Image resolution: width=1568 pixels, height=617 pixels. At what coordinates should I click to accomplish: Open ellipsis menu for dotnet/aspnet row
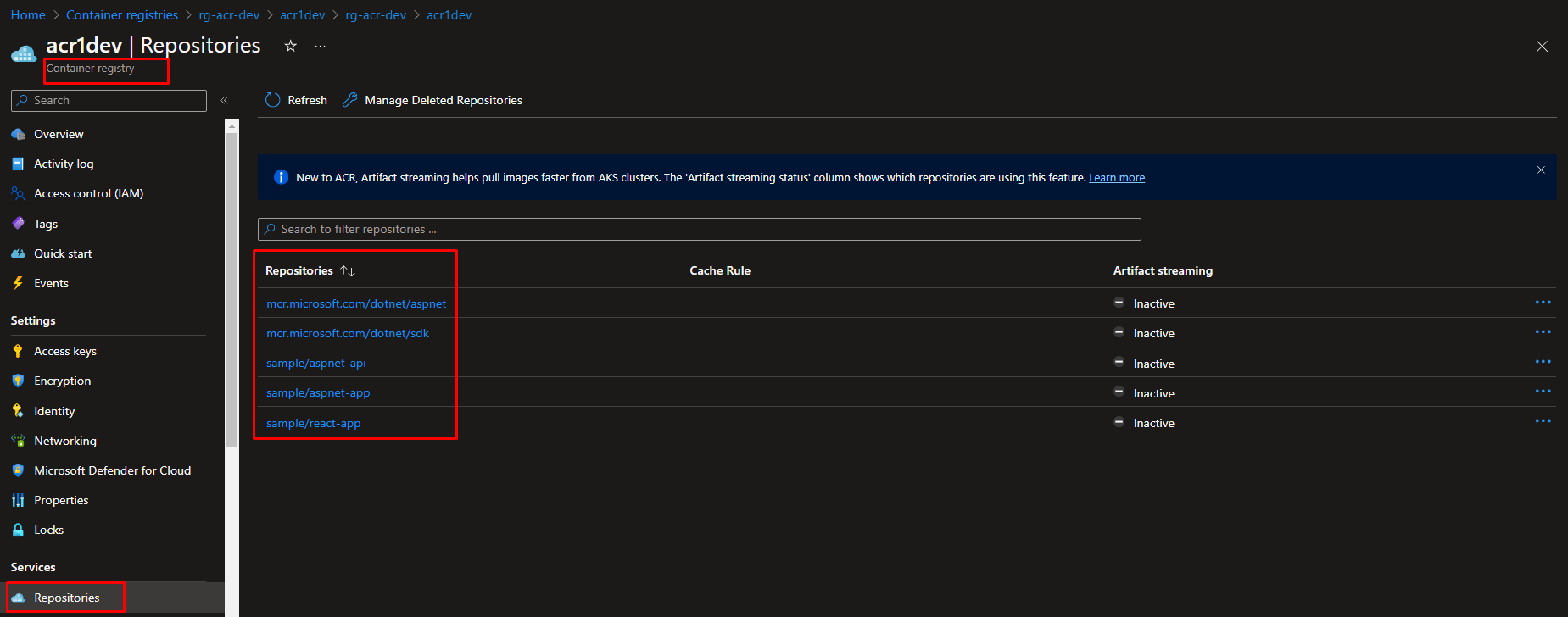1543,303
